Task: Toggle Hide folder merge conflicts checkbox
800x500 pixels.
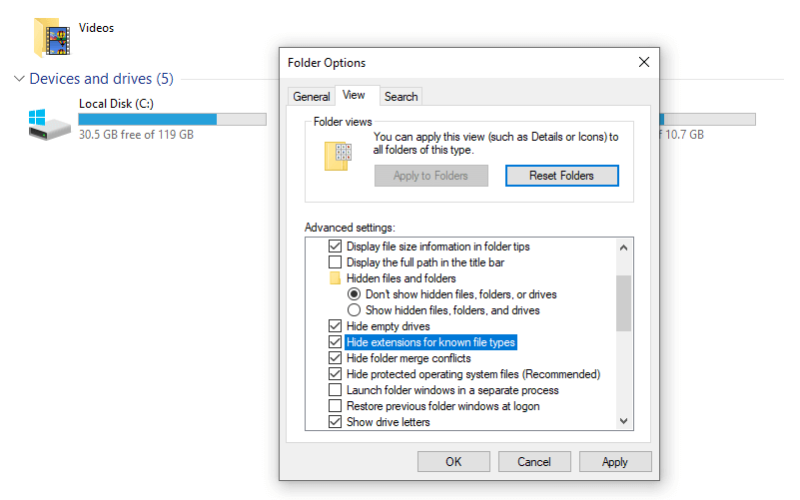Action: [x=335, y=358]
